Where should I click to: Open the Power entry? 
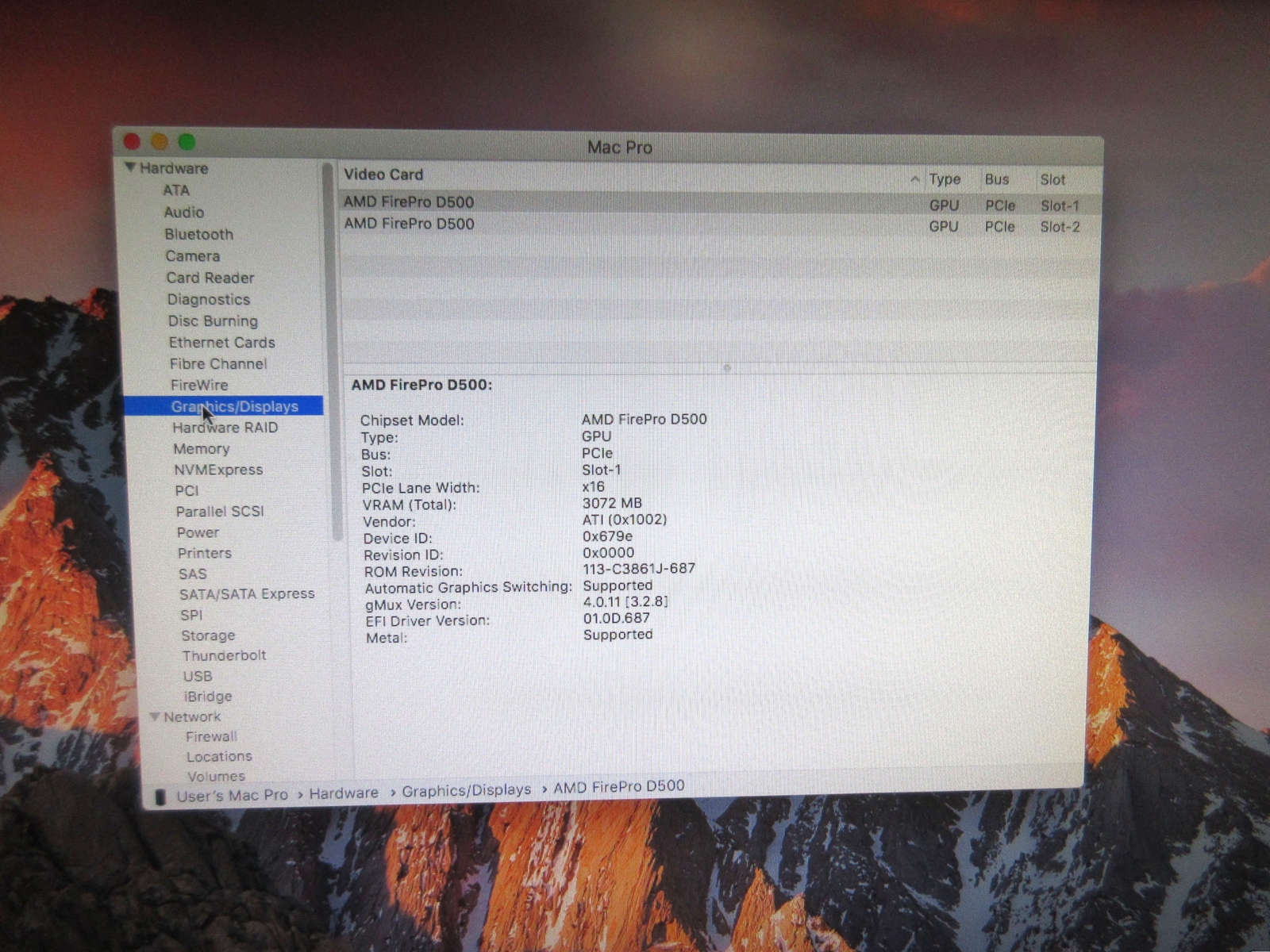tap(198, 532)
